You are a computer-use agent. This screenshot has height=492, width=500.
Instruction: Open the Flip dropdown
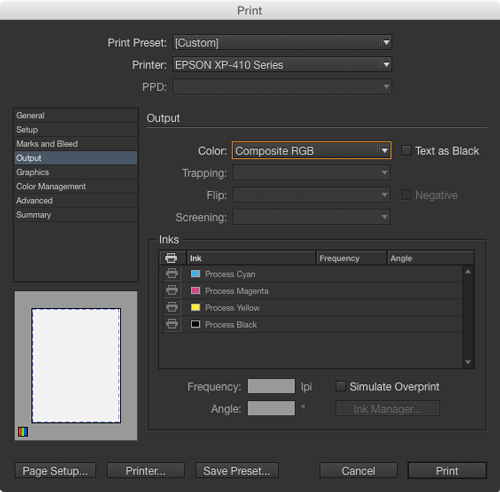click(x=311, y=195)
